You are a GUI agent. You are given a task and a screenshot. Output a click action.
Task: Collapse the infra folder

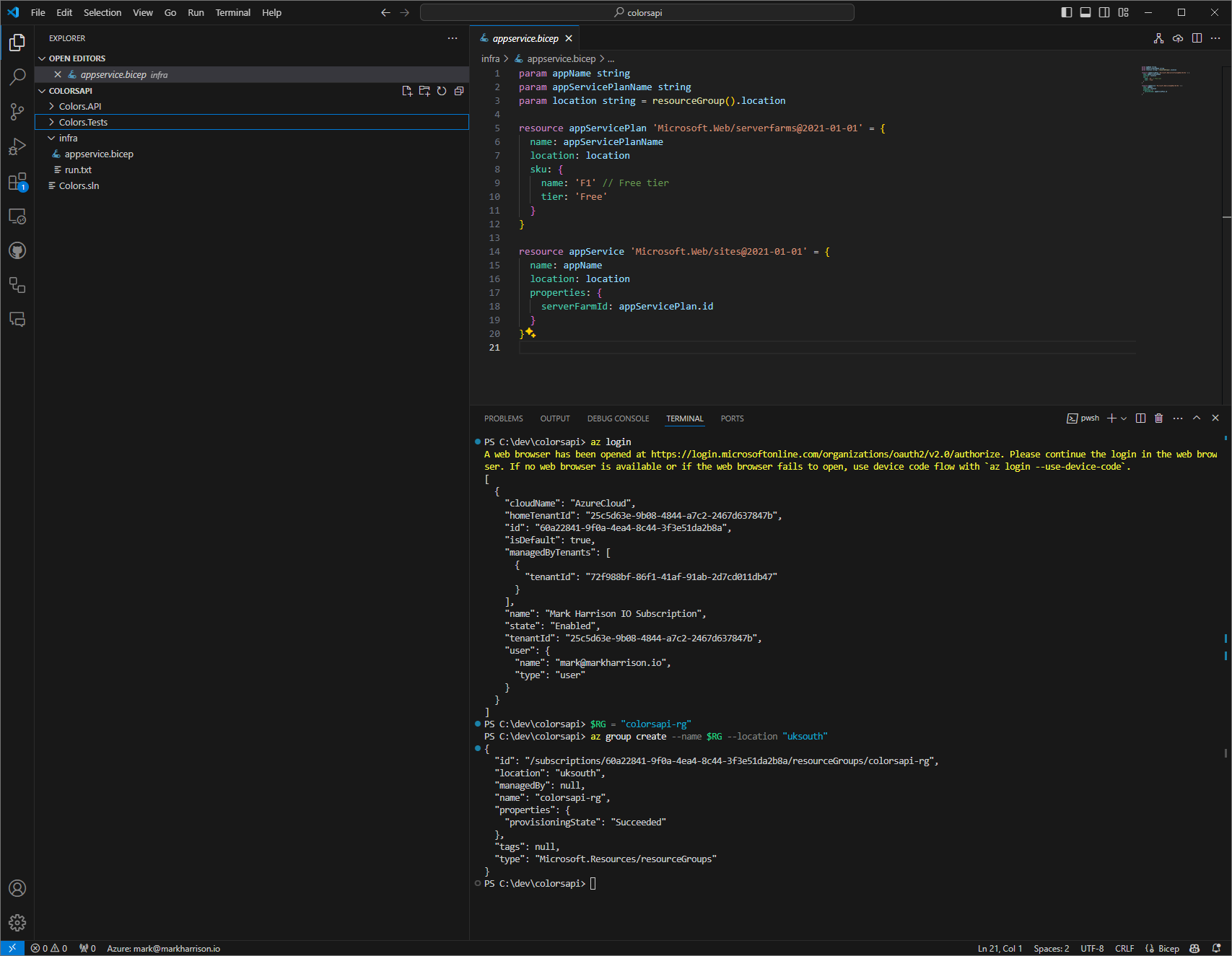tap(68, 139)
